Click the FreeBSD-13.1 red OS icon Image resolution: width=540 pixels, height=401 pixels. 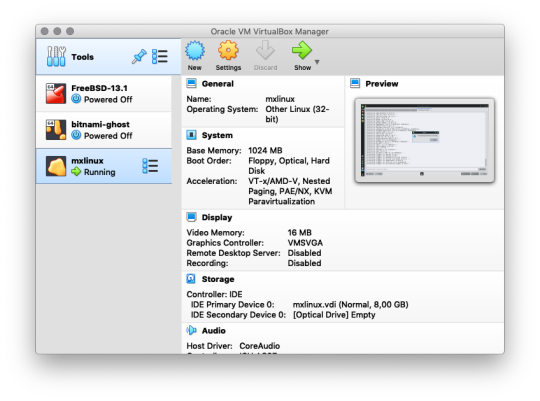click(x=56, y=93)
